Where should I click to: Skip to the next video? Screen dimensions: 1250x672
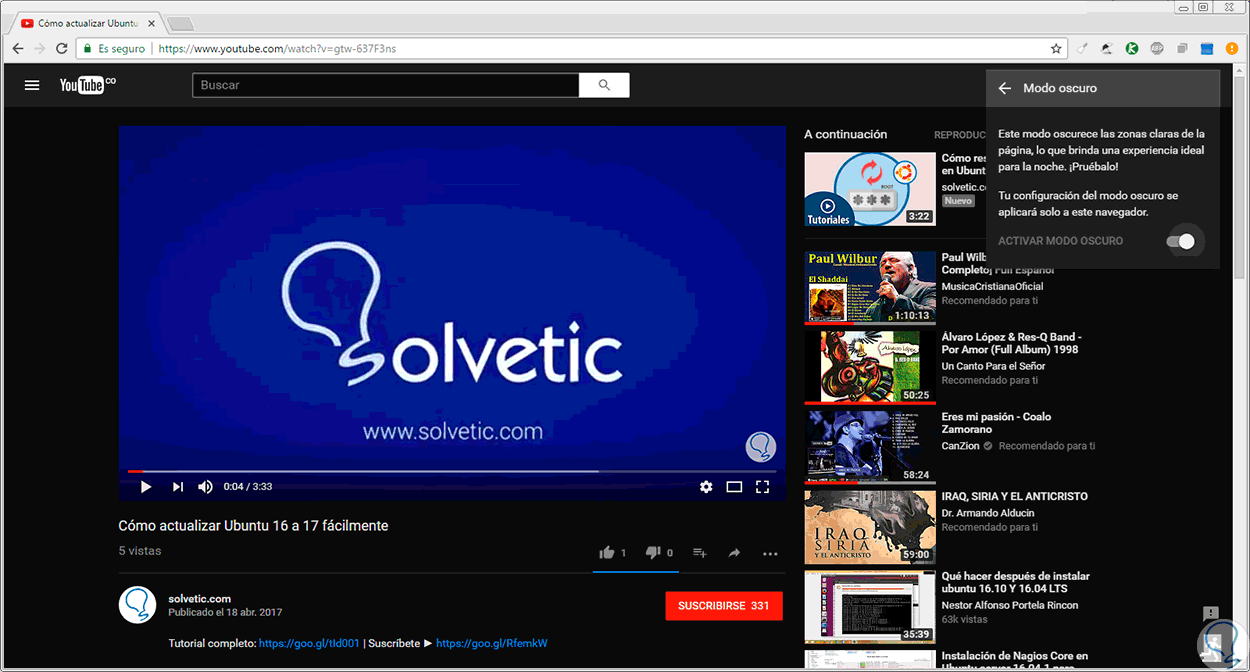pos(178,487)
